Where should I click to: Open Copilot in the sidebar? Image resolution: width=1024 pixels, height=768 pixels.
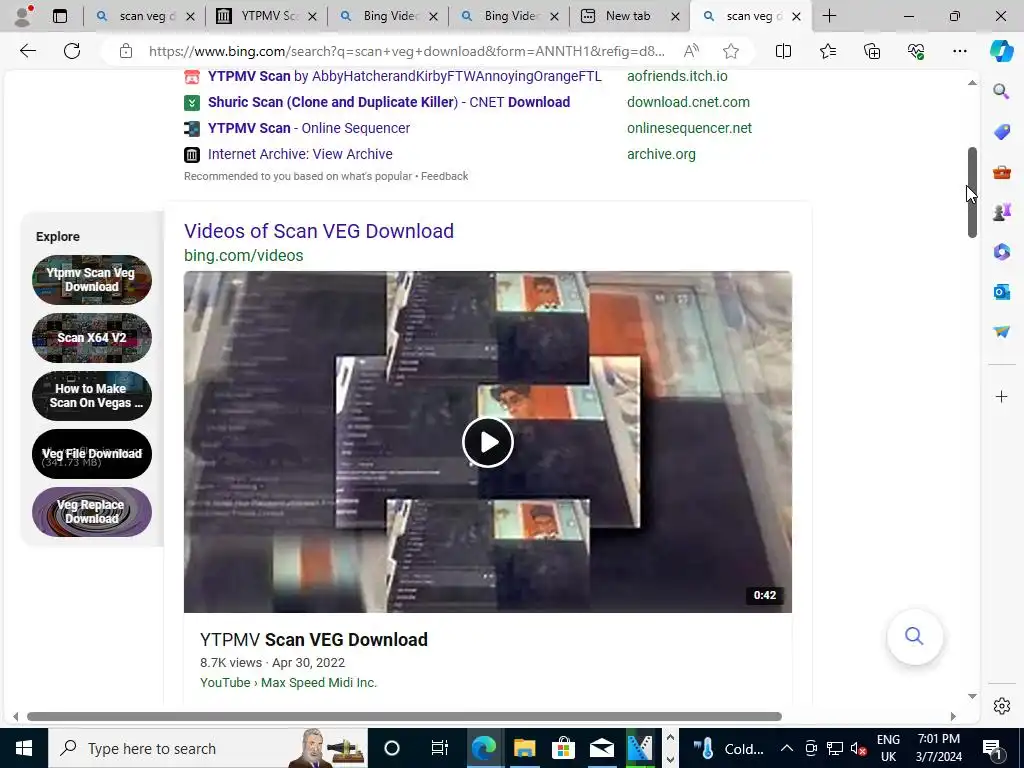(1001, 51)
